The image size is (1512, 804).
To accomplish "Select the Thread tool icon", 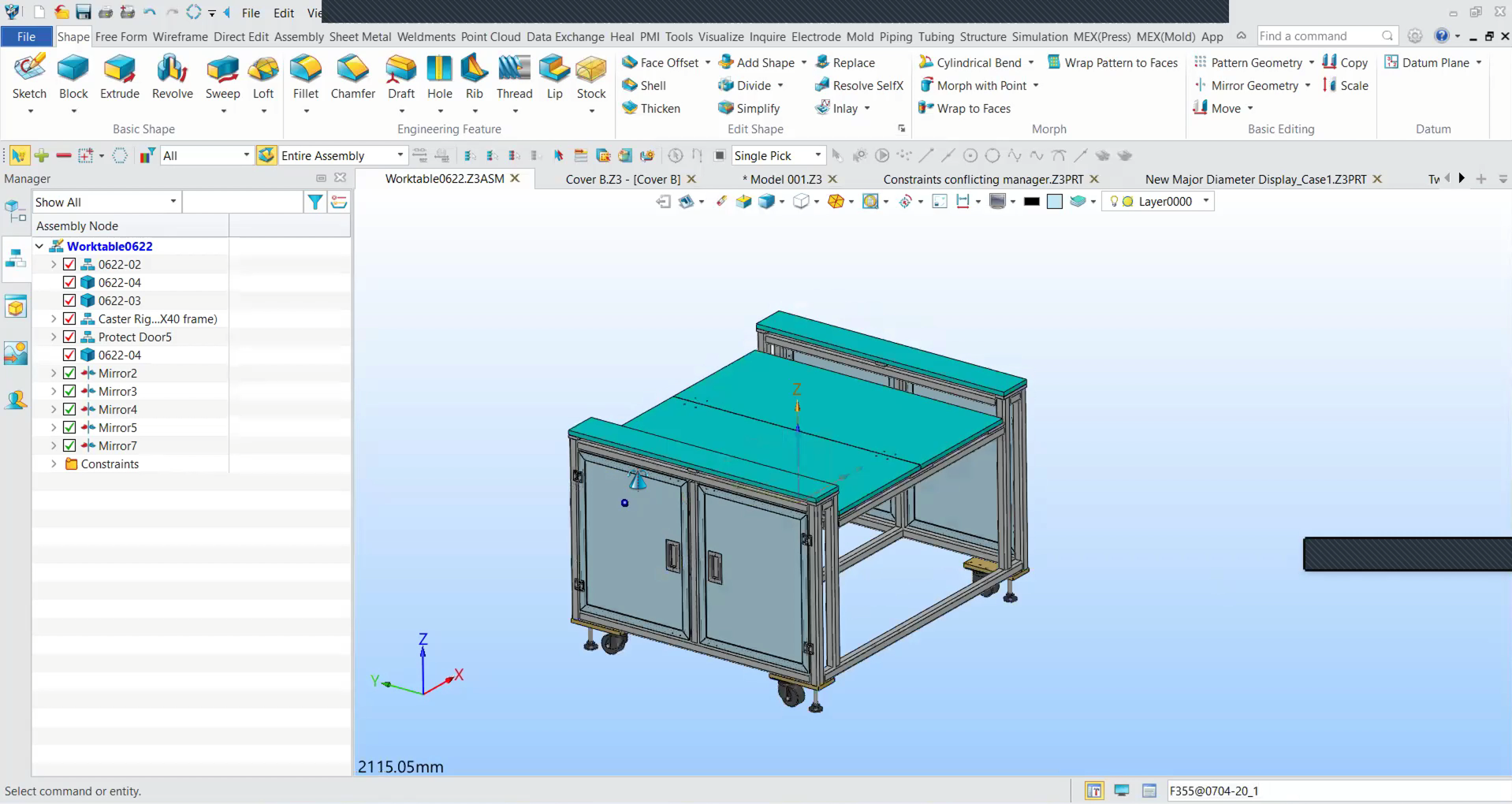I will 514,71.
